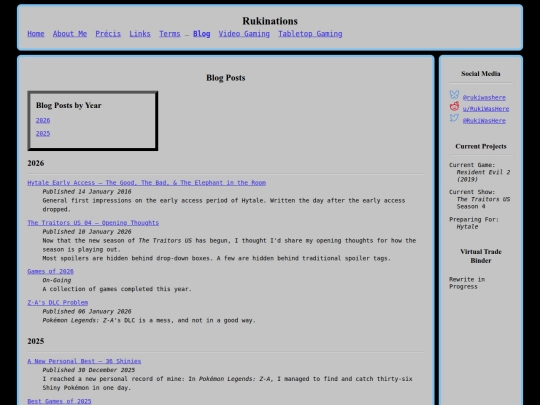
Task: Click the 2026 section heading
Action: tap(36, 163)
